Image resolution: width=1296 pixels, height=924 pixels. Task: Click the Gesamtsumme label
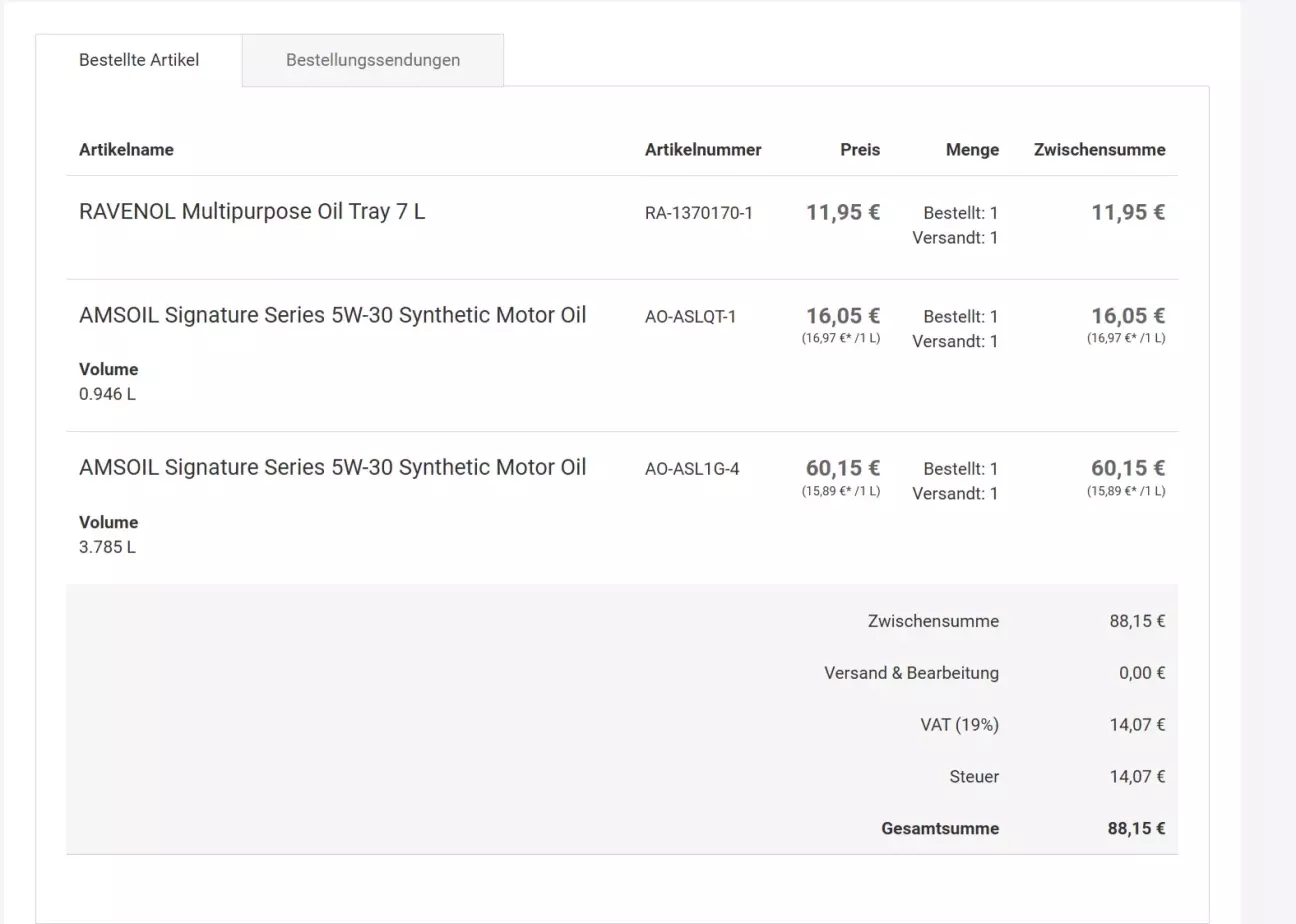coord(940,829)
